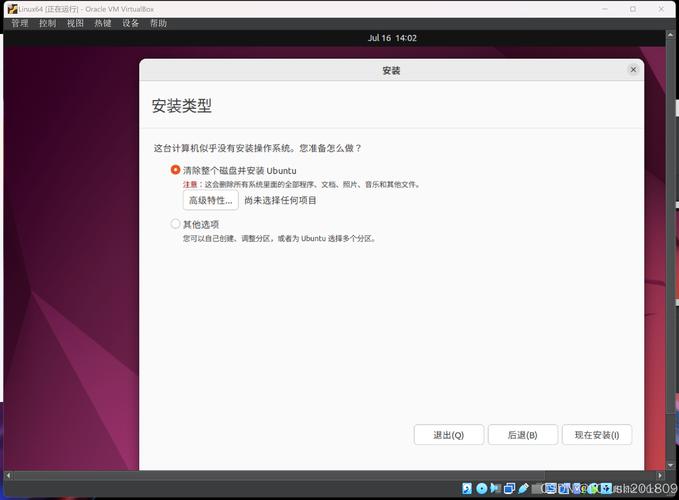Select 清除整个磁盘并安装 Ubuntu radio option
679x500 pixels.
(x=175, y=170)
